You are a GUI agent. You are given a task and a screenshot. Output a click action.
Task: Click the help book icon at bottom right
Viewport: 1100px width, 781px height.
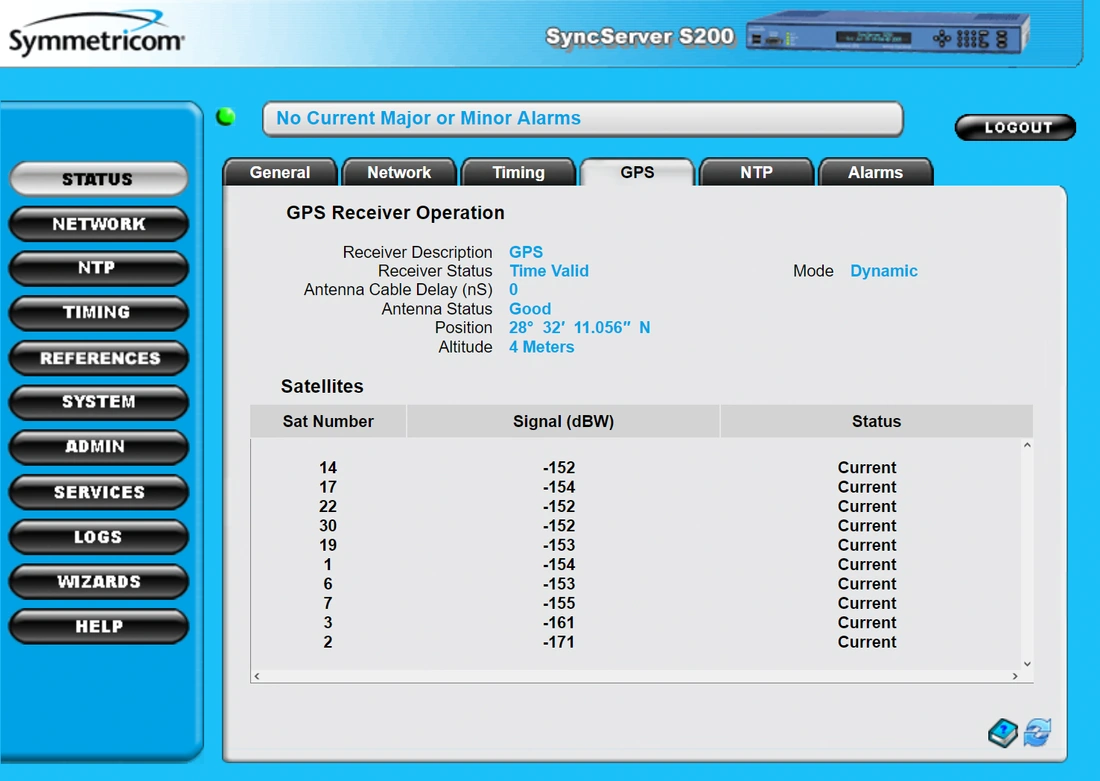click(1002, 733)
